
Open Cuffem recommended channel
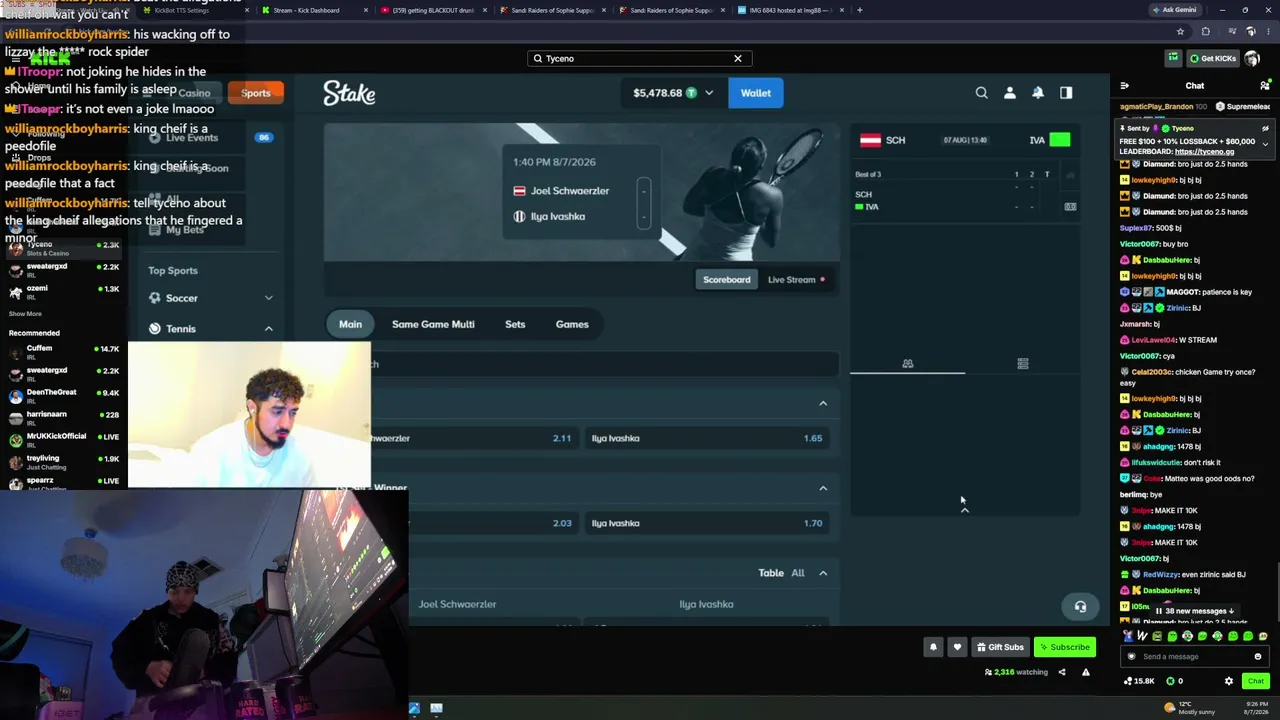click(x=62, y=352)
